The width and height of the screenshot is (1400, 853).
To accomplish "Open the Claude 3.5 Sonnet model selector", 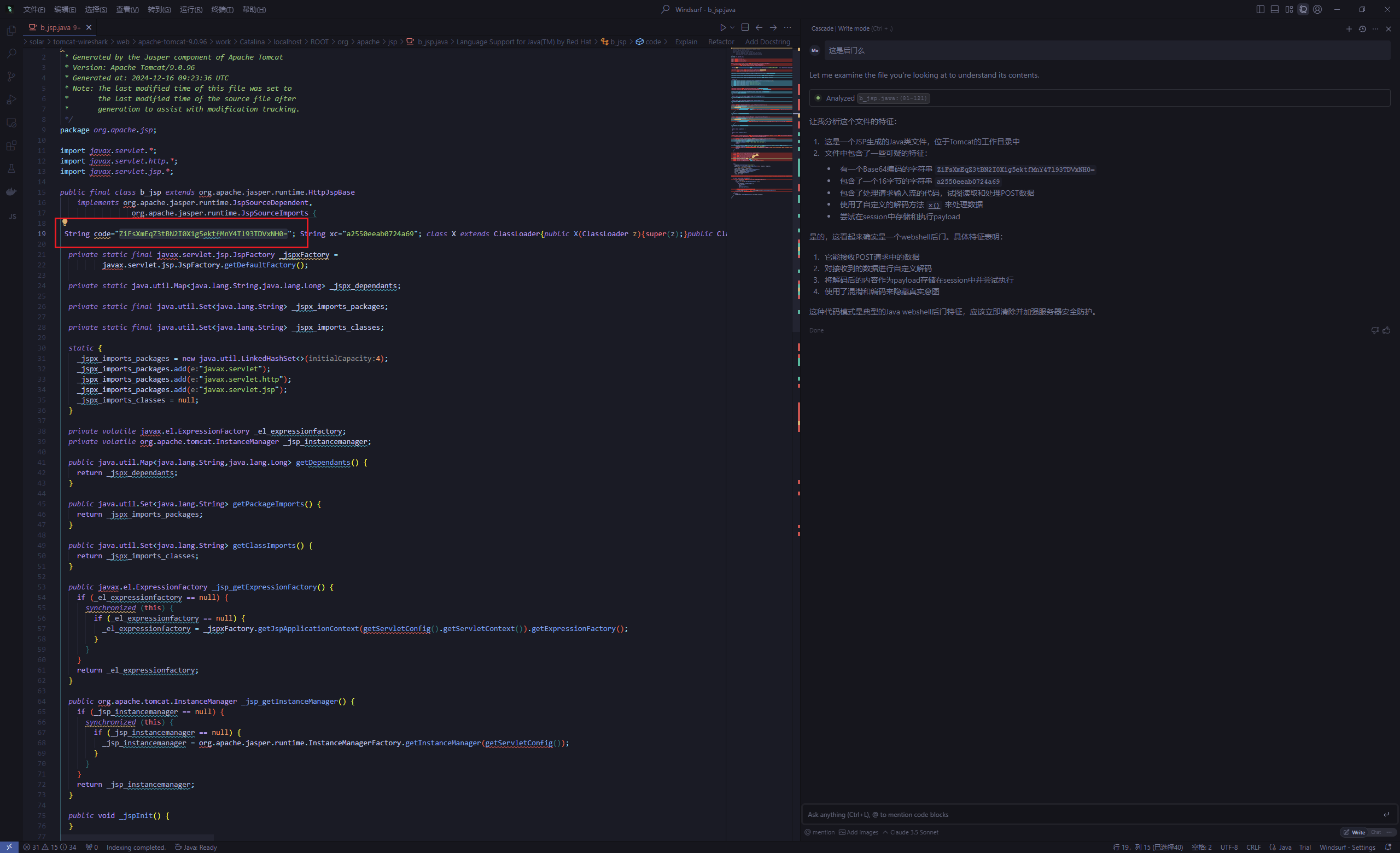I will click(910, 833).
